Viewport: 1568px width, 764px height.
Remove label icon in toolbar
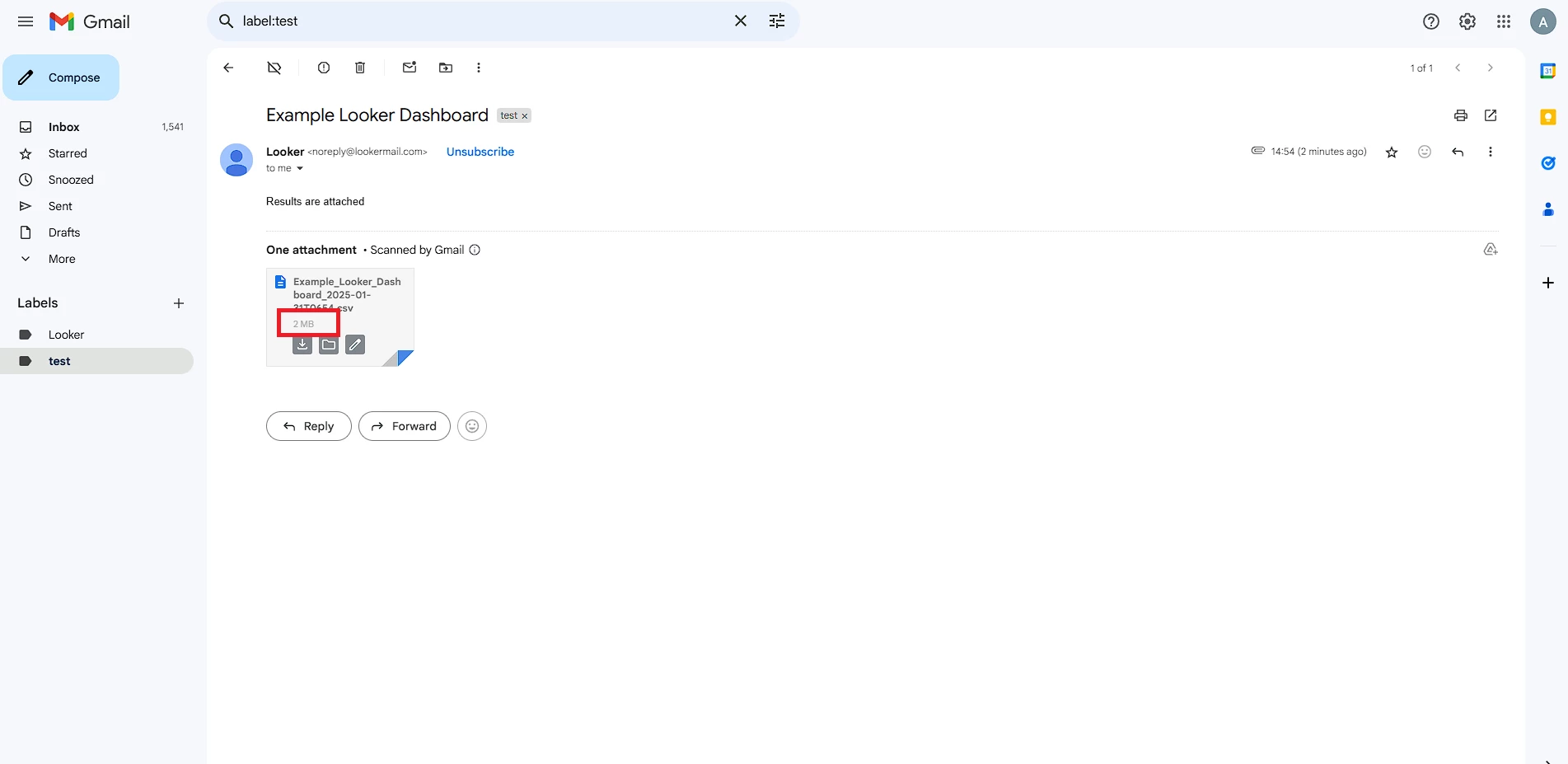(274, 68)
